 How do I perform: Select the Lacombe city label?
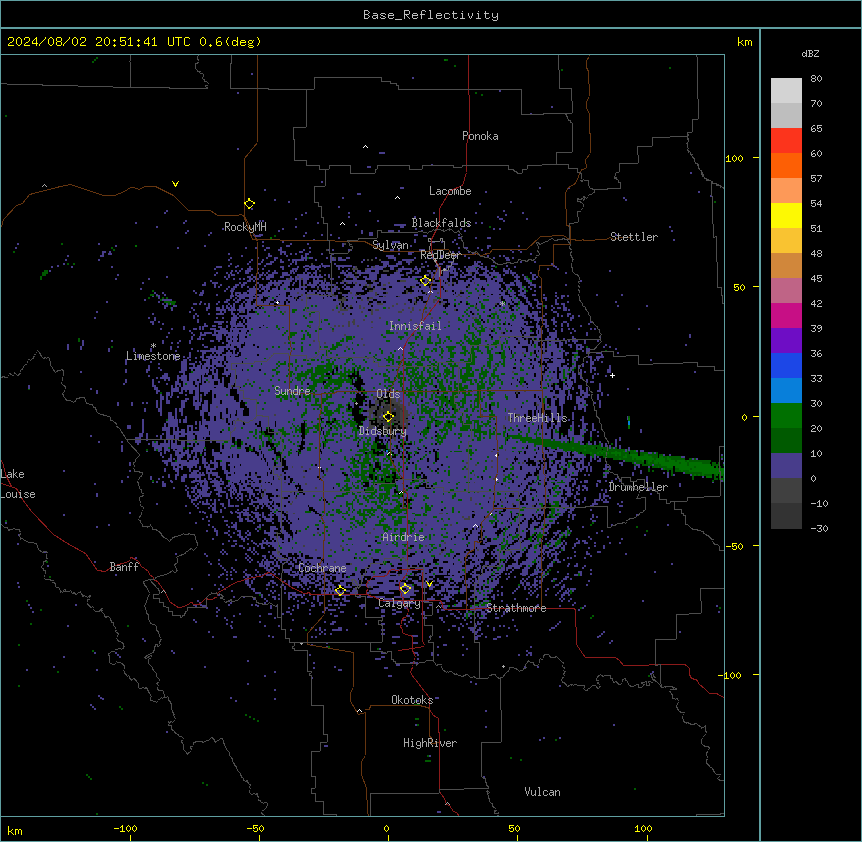point(450,191)
